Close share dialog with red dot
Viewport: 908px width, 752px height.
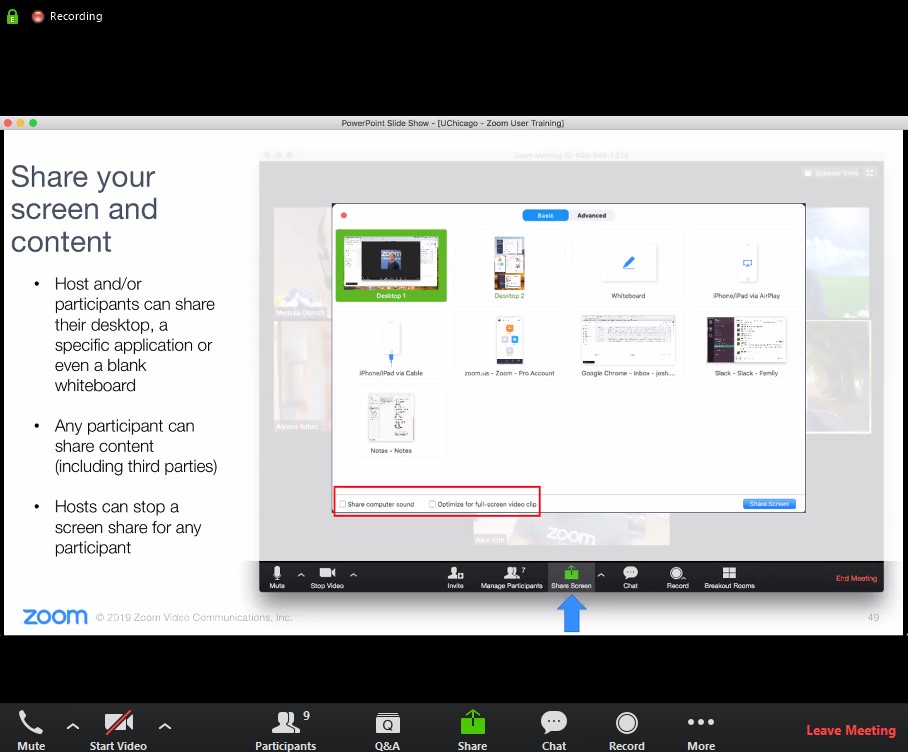(344, 215)
